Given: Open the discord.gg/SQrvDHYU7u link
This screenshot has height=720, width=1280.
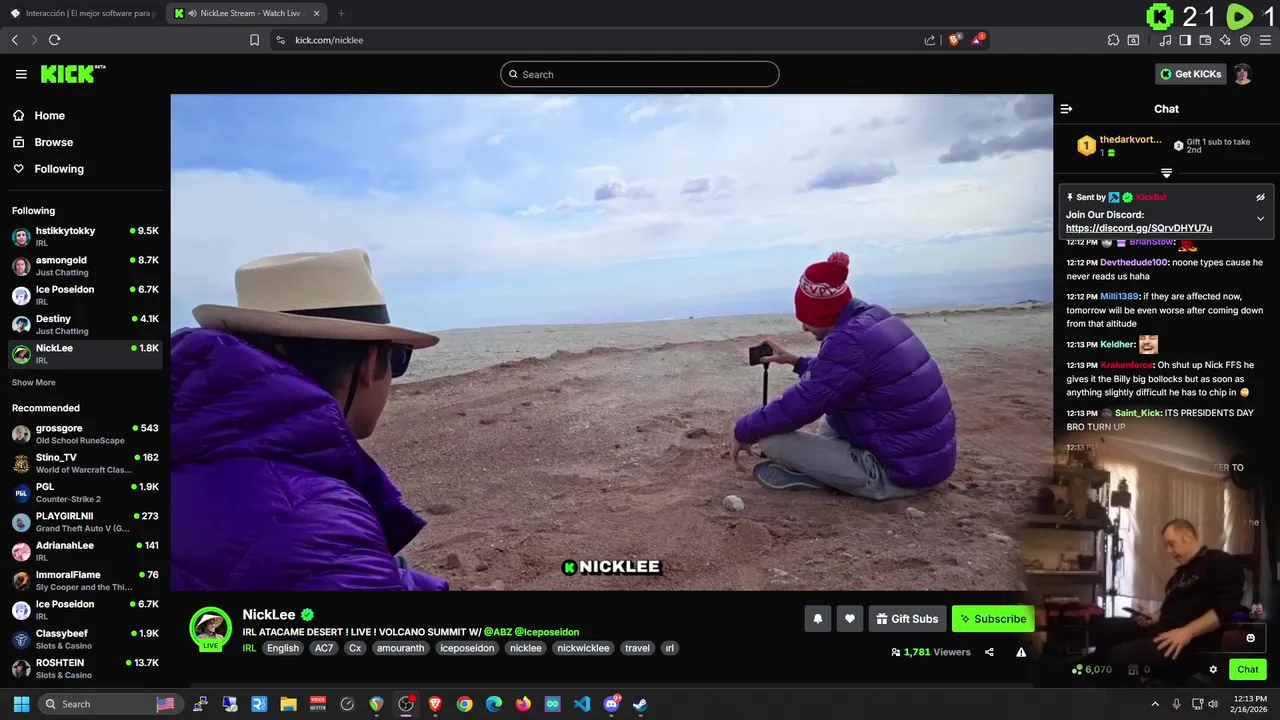Looking at the screenshot, I should tap(1139, 228).
